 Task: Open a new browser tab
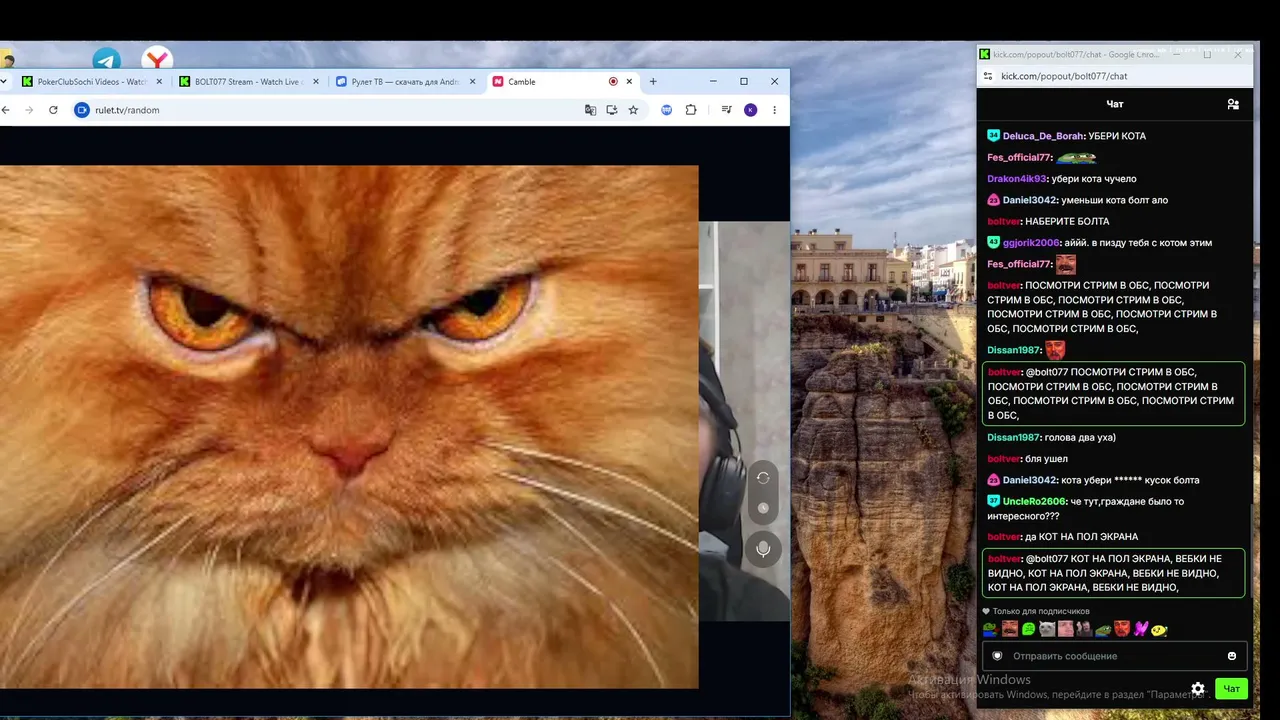point(653,82)
